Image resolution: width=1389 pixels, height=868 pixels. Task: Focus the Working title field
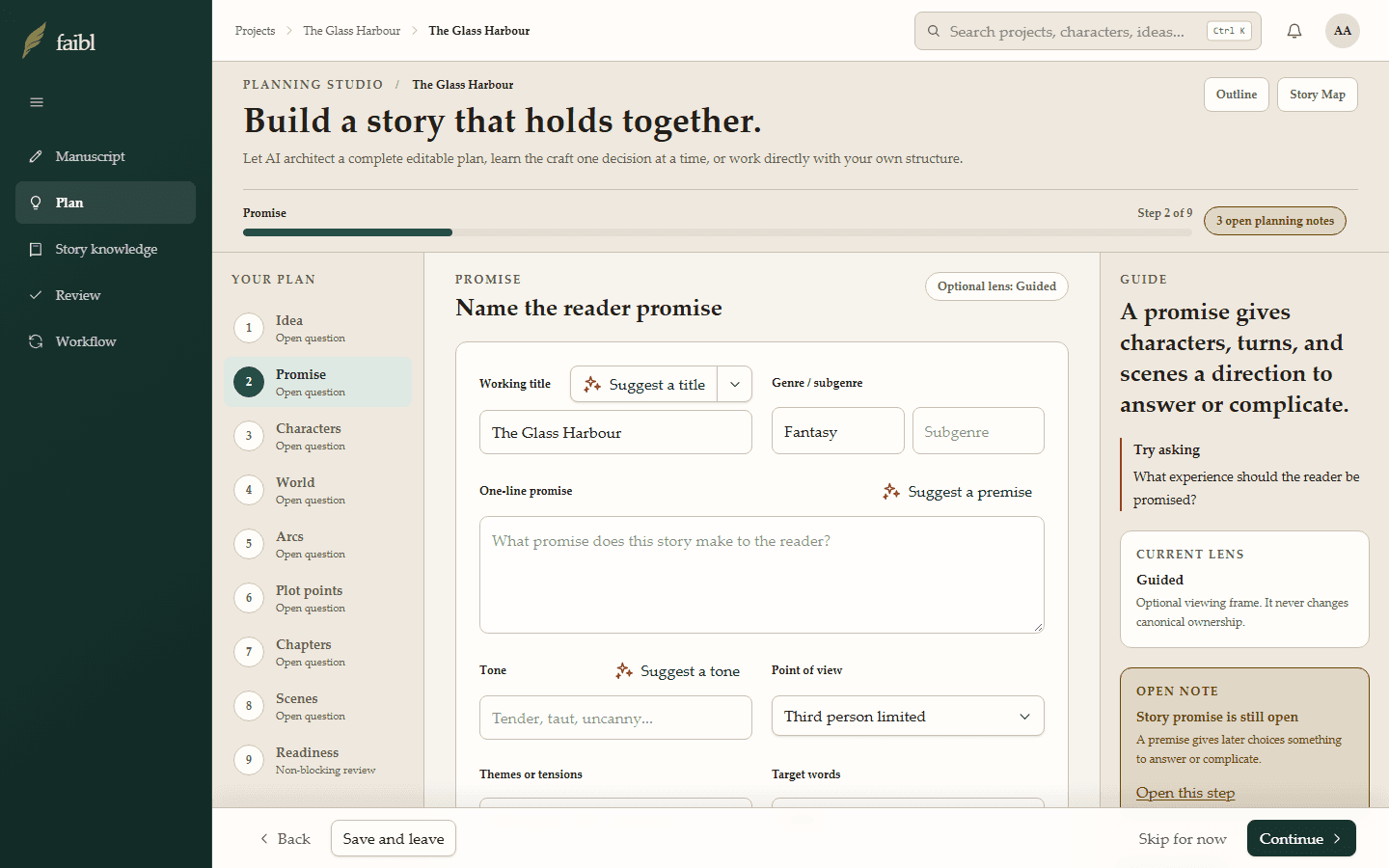(615, 432)
